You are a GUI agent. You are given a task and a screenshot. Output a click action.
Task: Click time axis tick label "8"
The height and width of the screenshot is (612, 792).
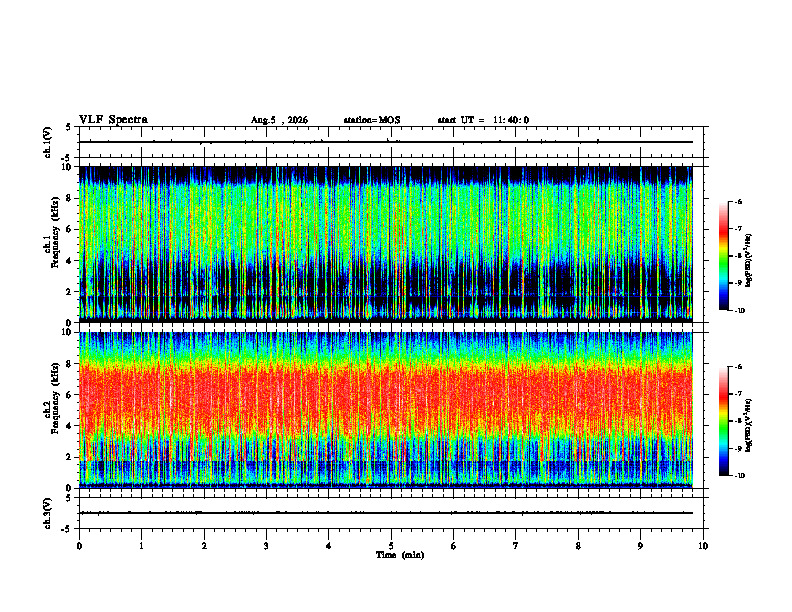(x=578, y=546)
